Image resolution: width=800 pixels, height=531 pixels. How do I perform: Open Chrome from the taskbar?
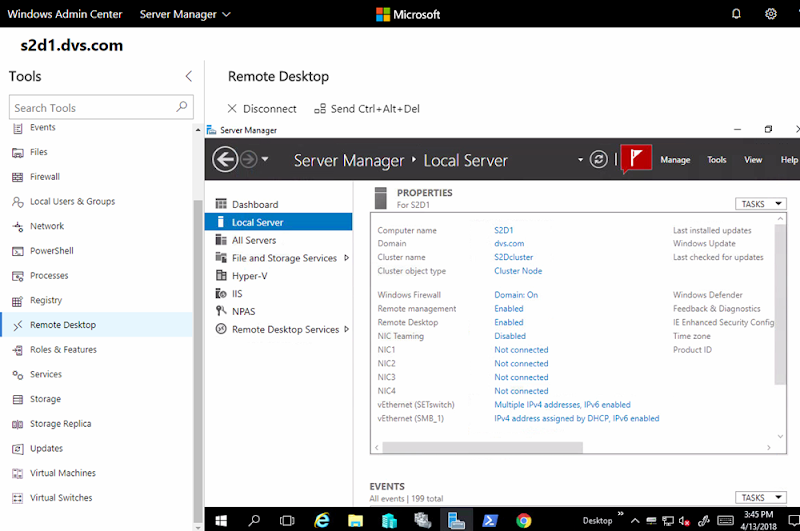(x=523, y=520)
